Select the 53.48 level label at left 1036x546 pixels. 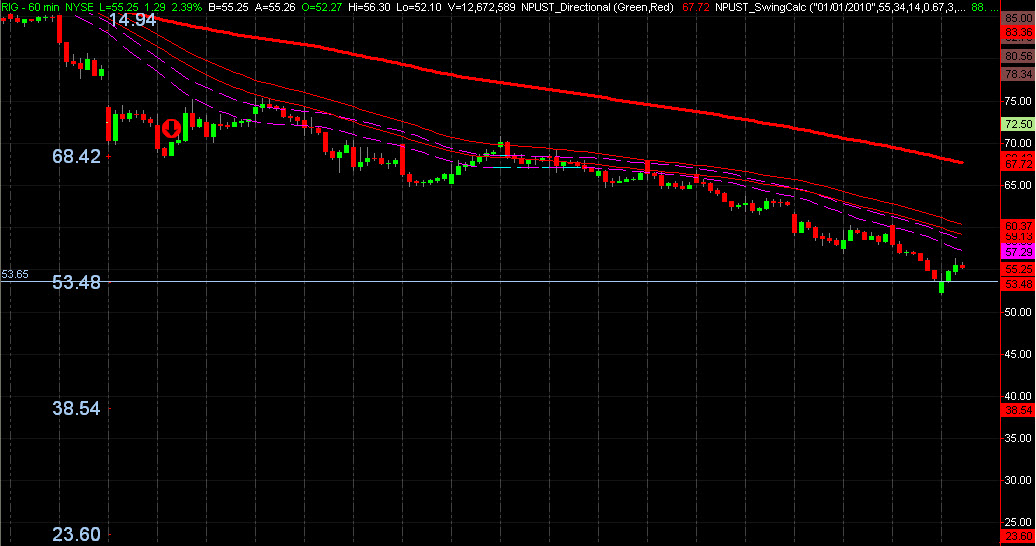click(x=77, y=283)
